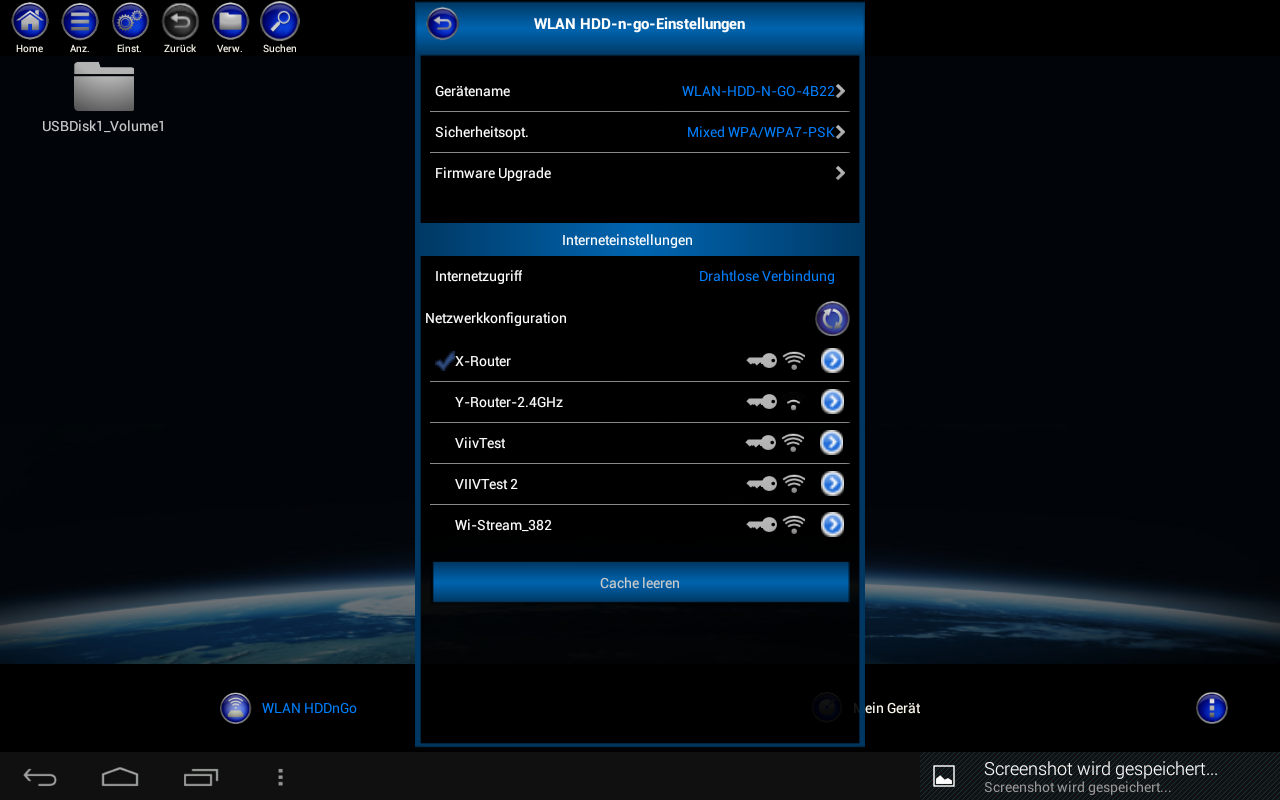
Task: Tap the Mixed WPA/WPA7-PSK value
Action: 760,132
